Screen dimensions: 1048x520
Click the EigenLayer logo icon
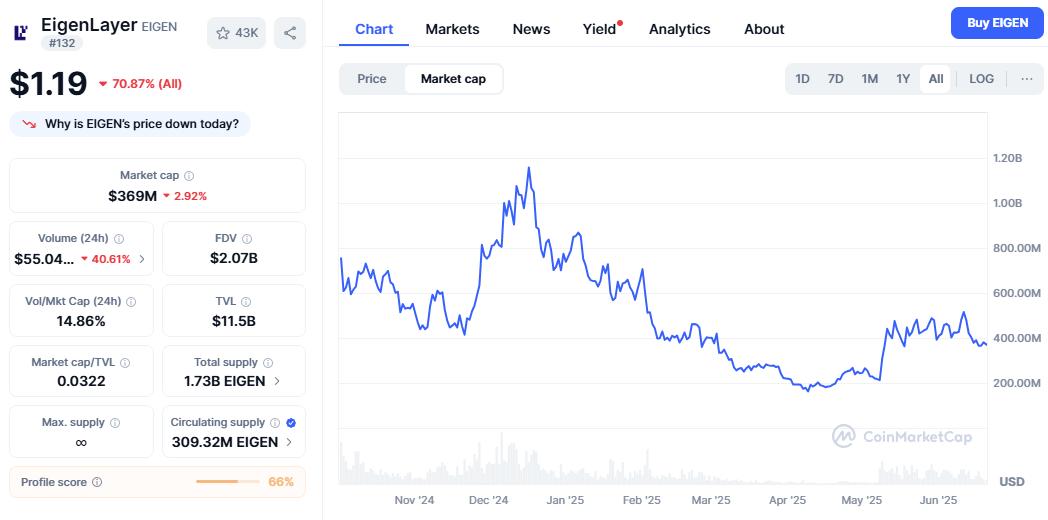click(x=21, y=33)
